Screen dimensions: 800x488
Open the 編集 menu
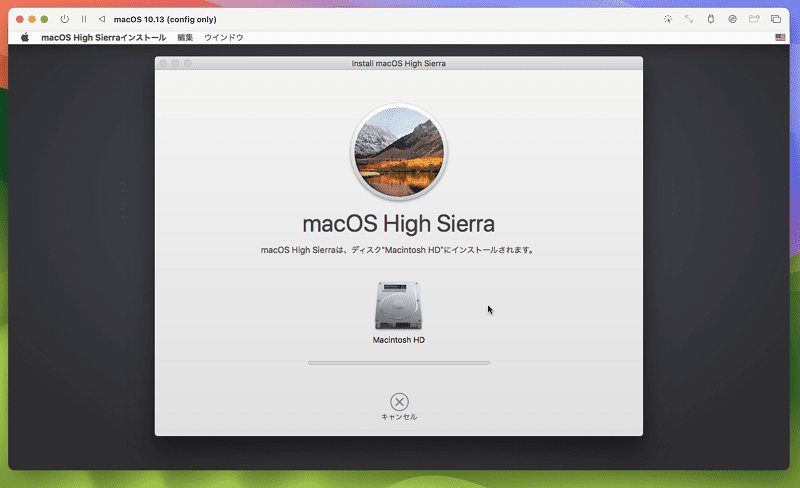coord(185,37)
